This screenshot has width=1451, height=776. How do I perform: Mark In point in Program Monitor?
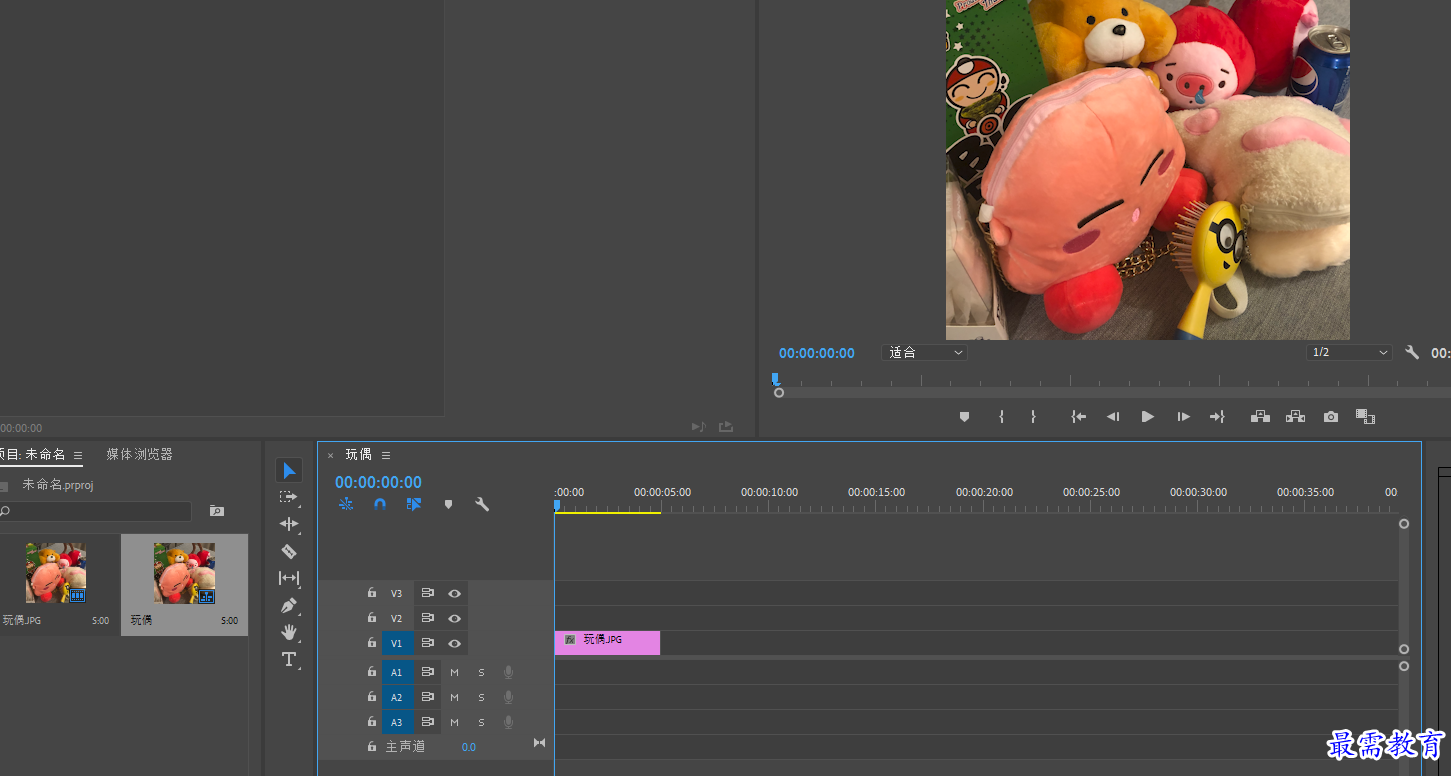(x=1001, y=417)
